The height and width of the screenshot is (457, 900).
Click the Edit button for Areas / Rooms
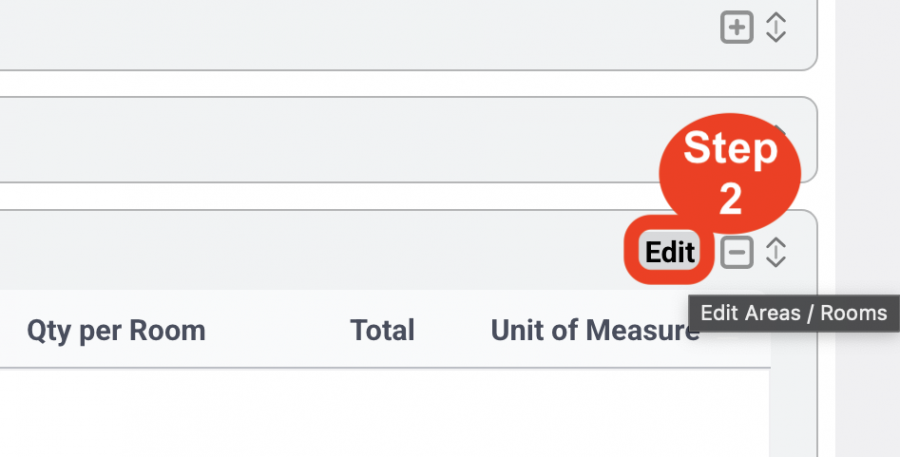[669, 251]
